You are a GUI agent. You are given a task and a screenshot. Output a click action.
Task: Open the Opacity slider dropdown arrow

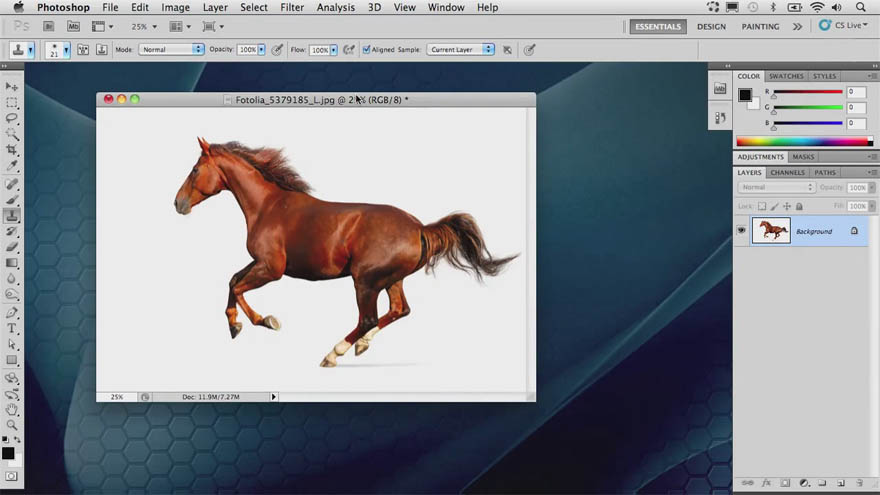point(262,49)
